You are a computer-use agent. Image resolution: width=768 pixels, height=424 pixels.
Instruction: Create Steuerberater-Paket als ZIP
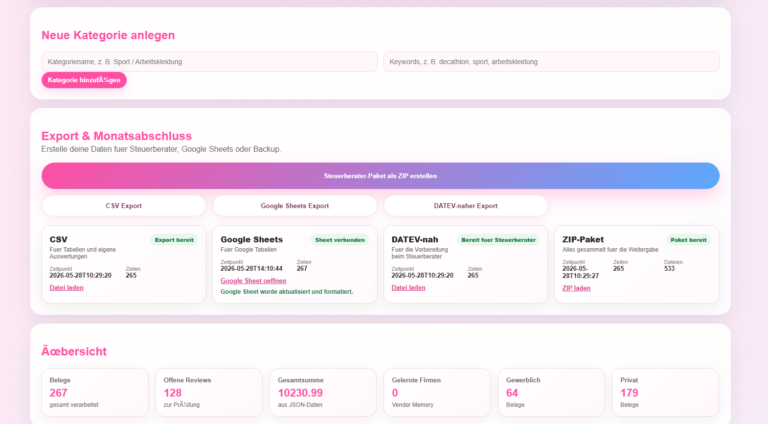(380, 176)
